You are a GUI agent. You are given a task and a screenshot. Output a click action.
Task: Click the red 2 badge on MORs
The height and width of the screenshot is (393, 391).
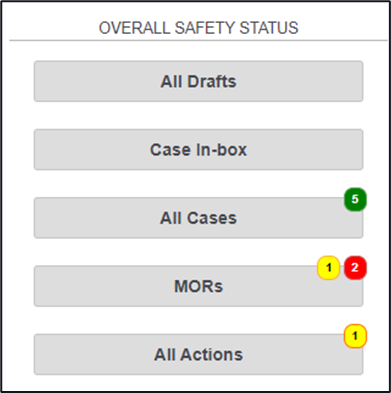(x=355, y=268)
